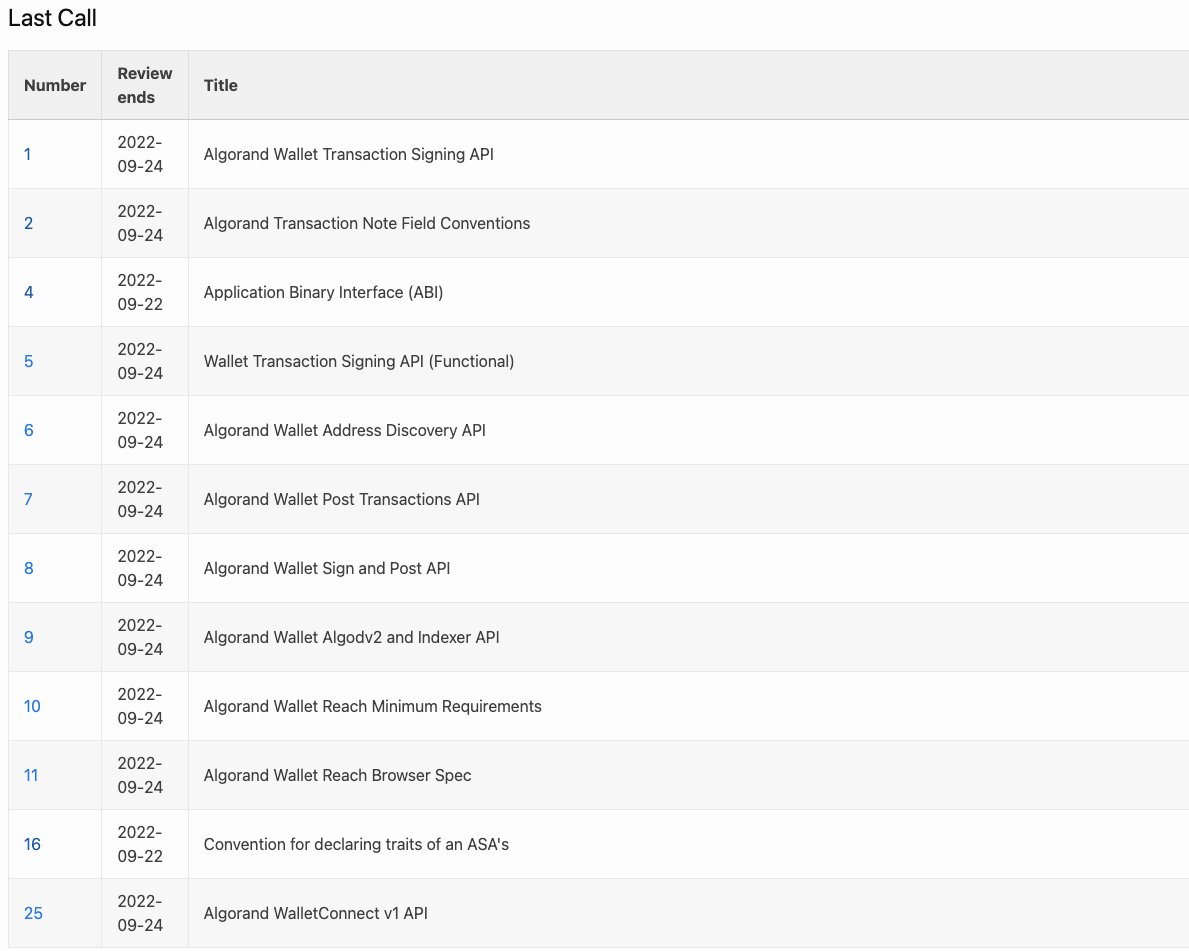The width and height of the screenshot is (1189, 951).
Task: Open ARC number 4 link
Action: 28,293
